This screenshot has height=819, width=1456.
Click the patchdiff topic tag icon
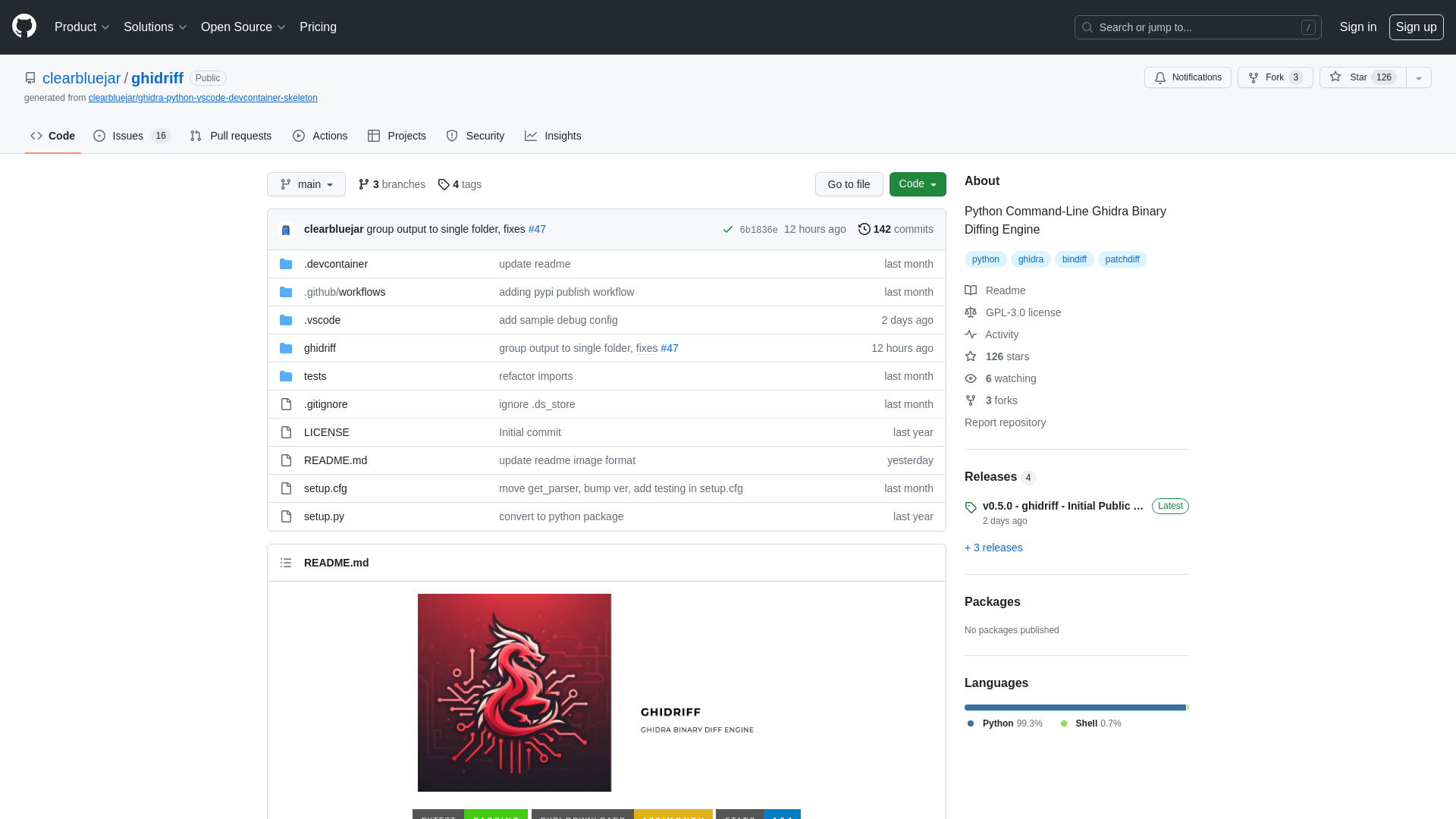pyautogui.click(x=1122, y=259)
